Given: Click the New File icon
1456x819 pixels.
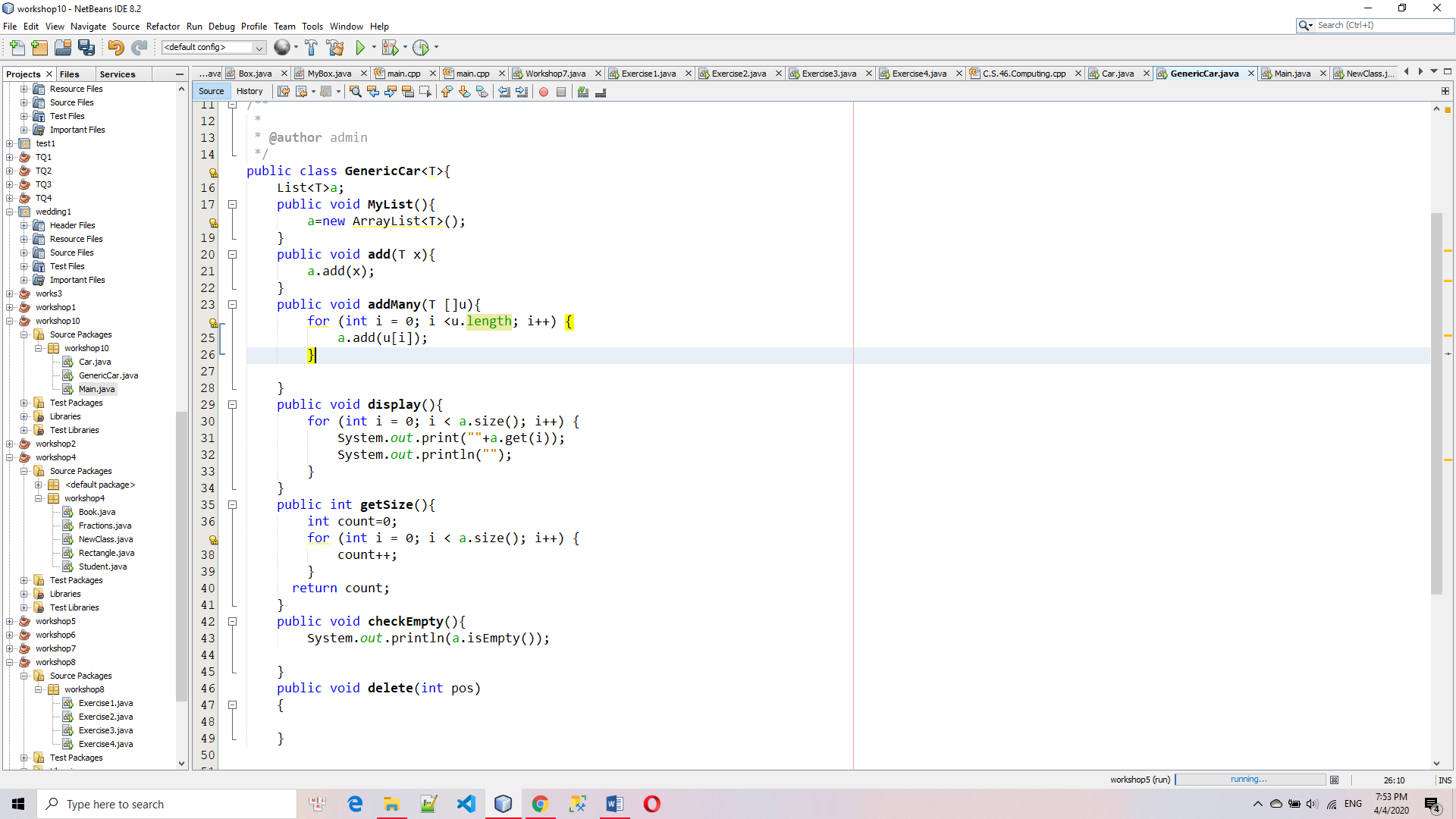Looking at the screenshot, I should coord(17,48).
